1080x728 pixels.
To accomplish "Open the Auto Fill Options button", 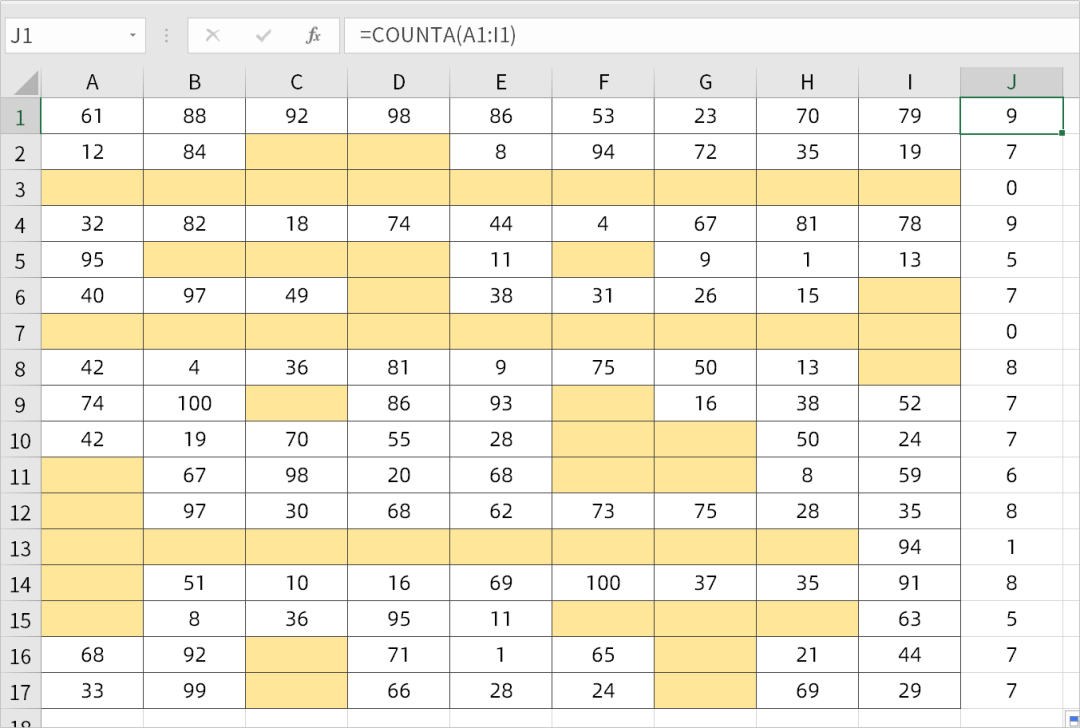I will pos(1070,719).
